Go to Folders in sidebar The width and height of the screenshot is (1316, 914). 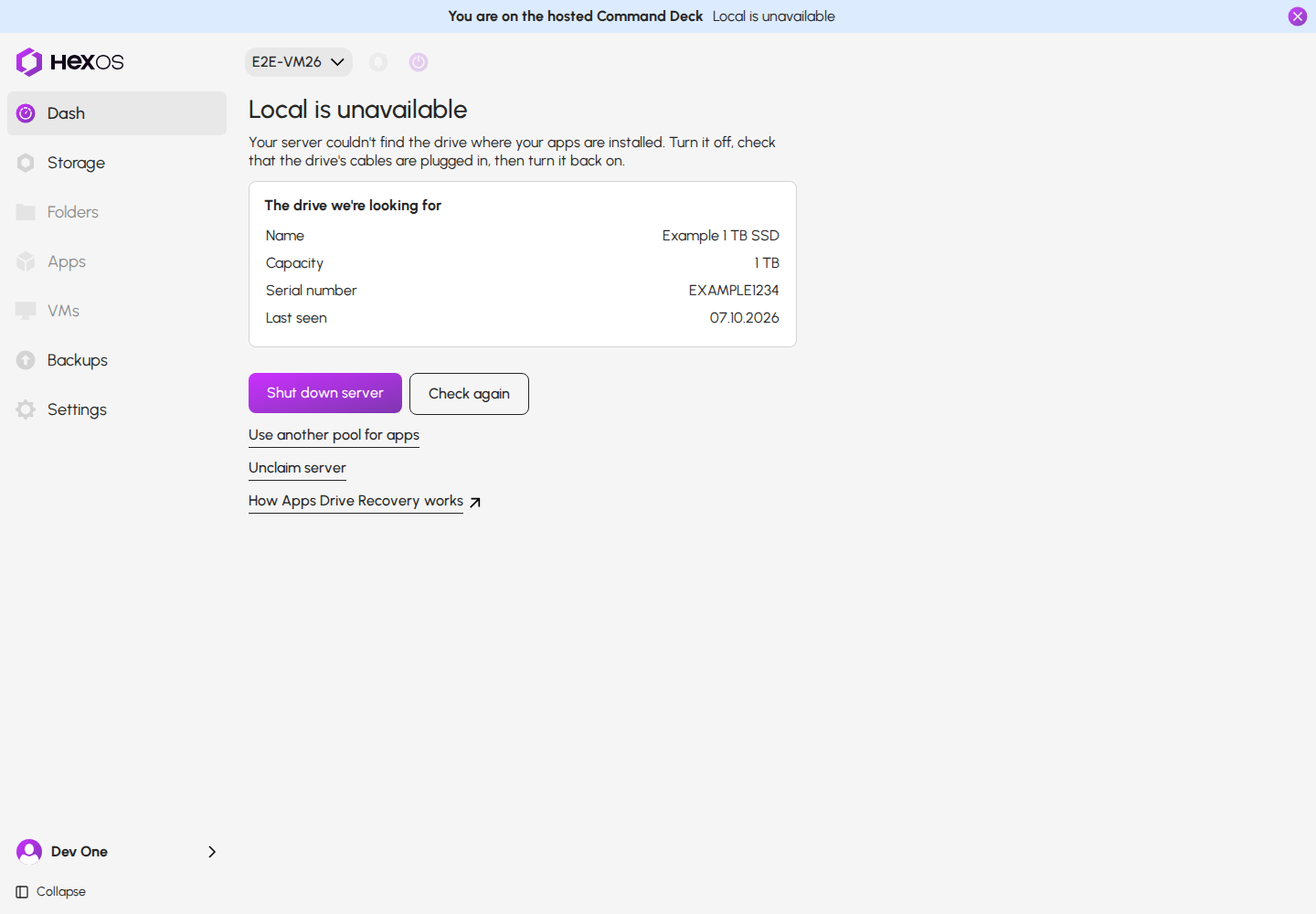117,212
